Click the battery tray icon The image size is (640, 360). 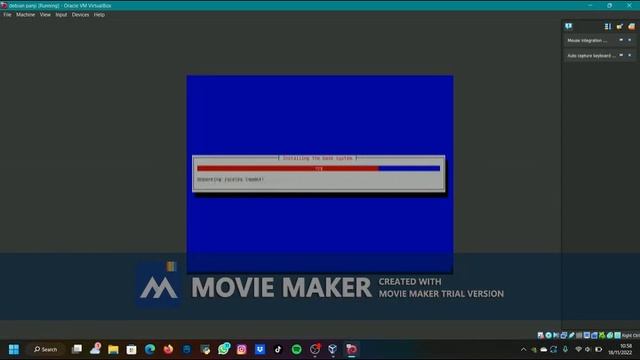coord(599,349)
